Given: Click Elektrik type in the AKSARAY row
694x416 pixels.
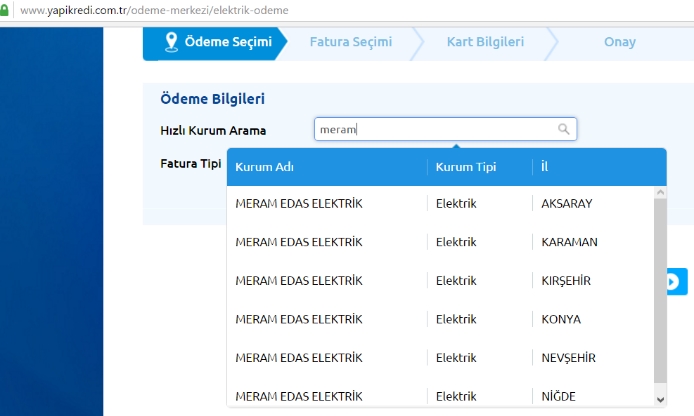Looking at the screenshot, I should tap(456, 204).
